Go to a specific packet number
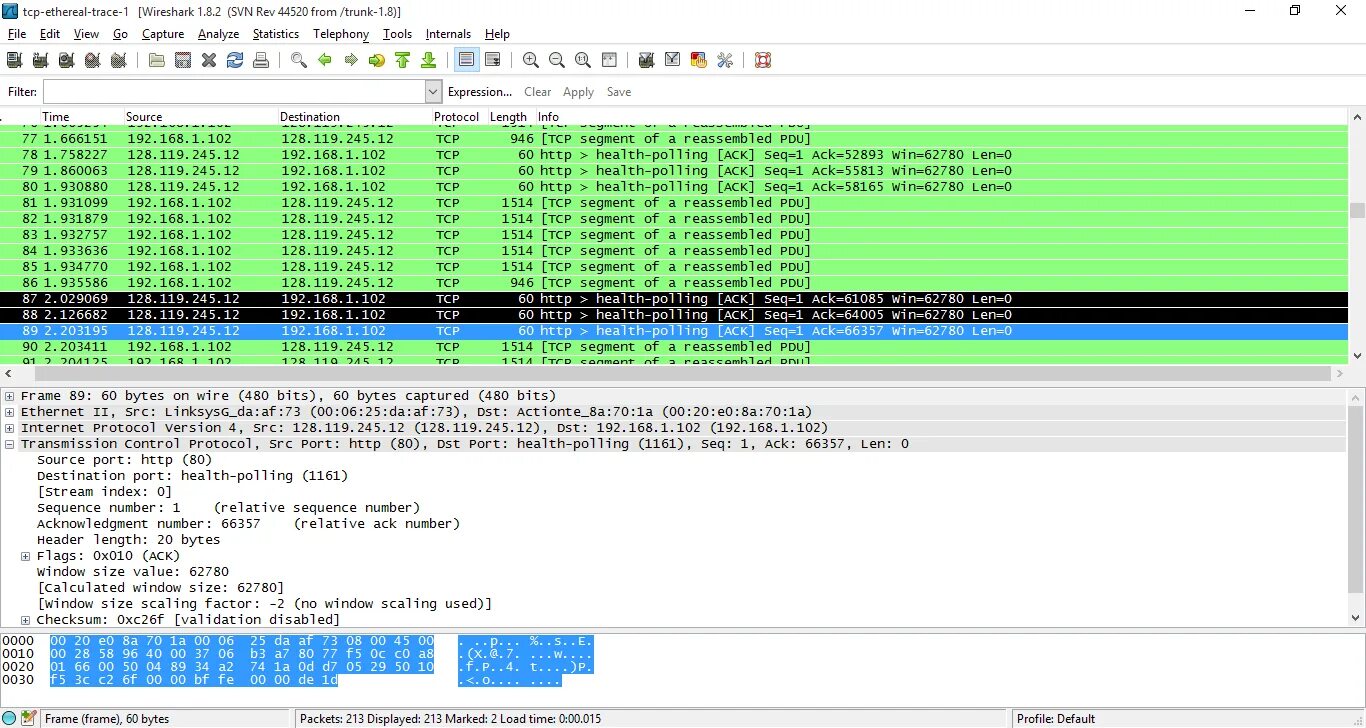Screen dimensions: 1366x728 coord(377,60)
